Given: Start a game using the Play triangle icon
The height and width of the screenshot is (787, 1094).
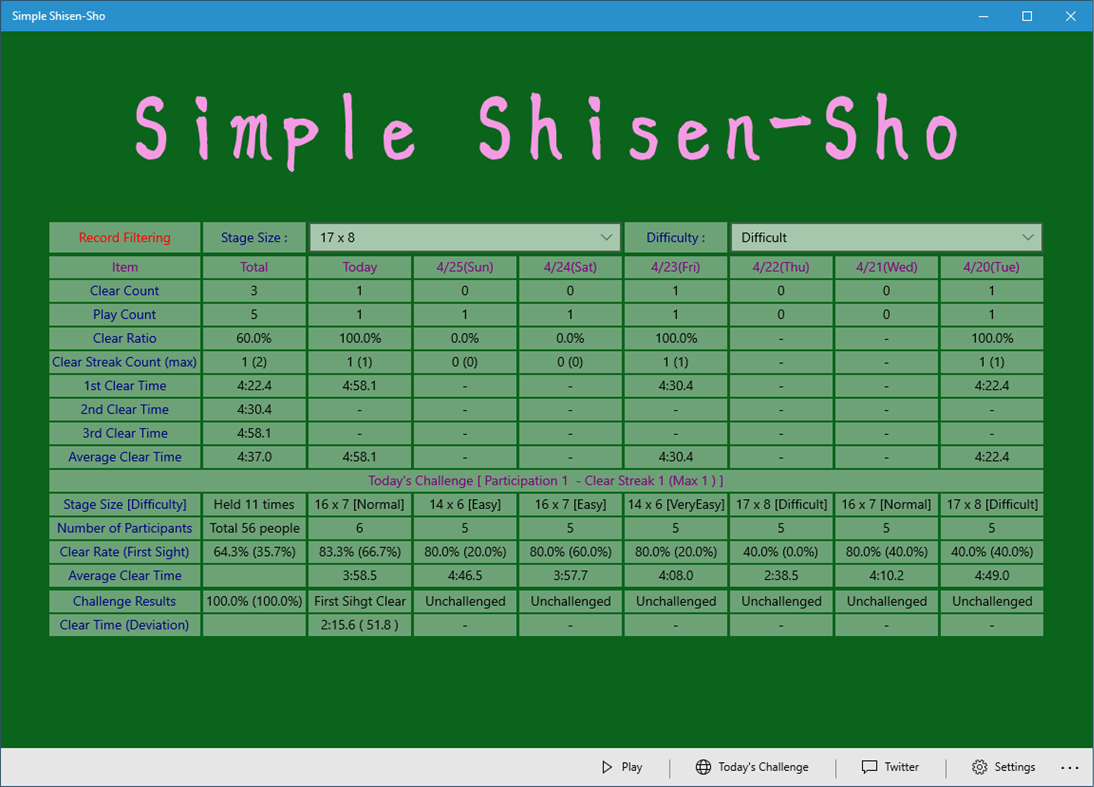Looking at the screenshot, I should tap(605, 767).
